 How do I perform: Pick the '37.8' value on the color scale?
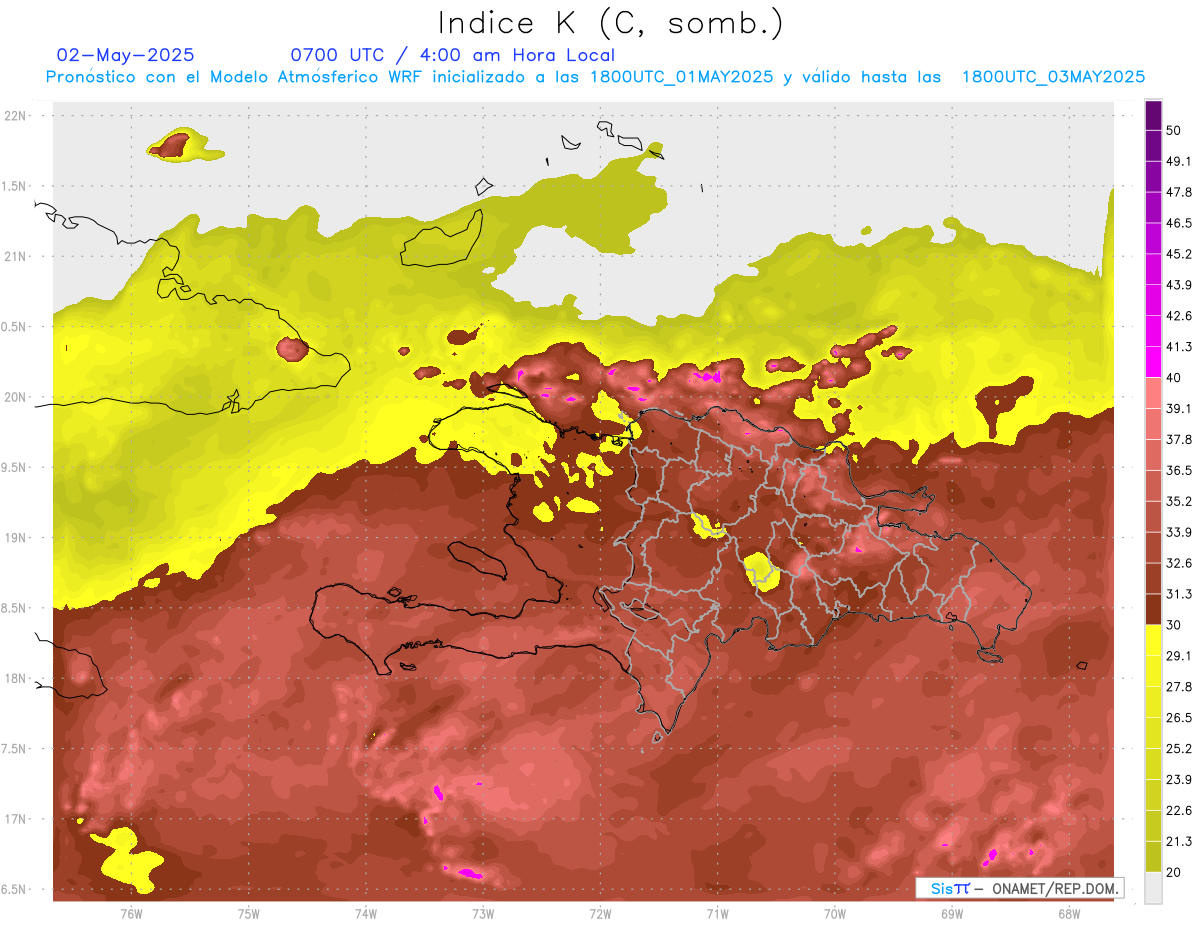pos(1178,439)
